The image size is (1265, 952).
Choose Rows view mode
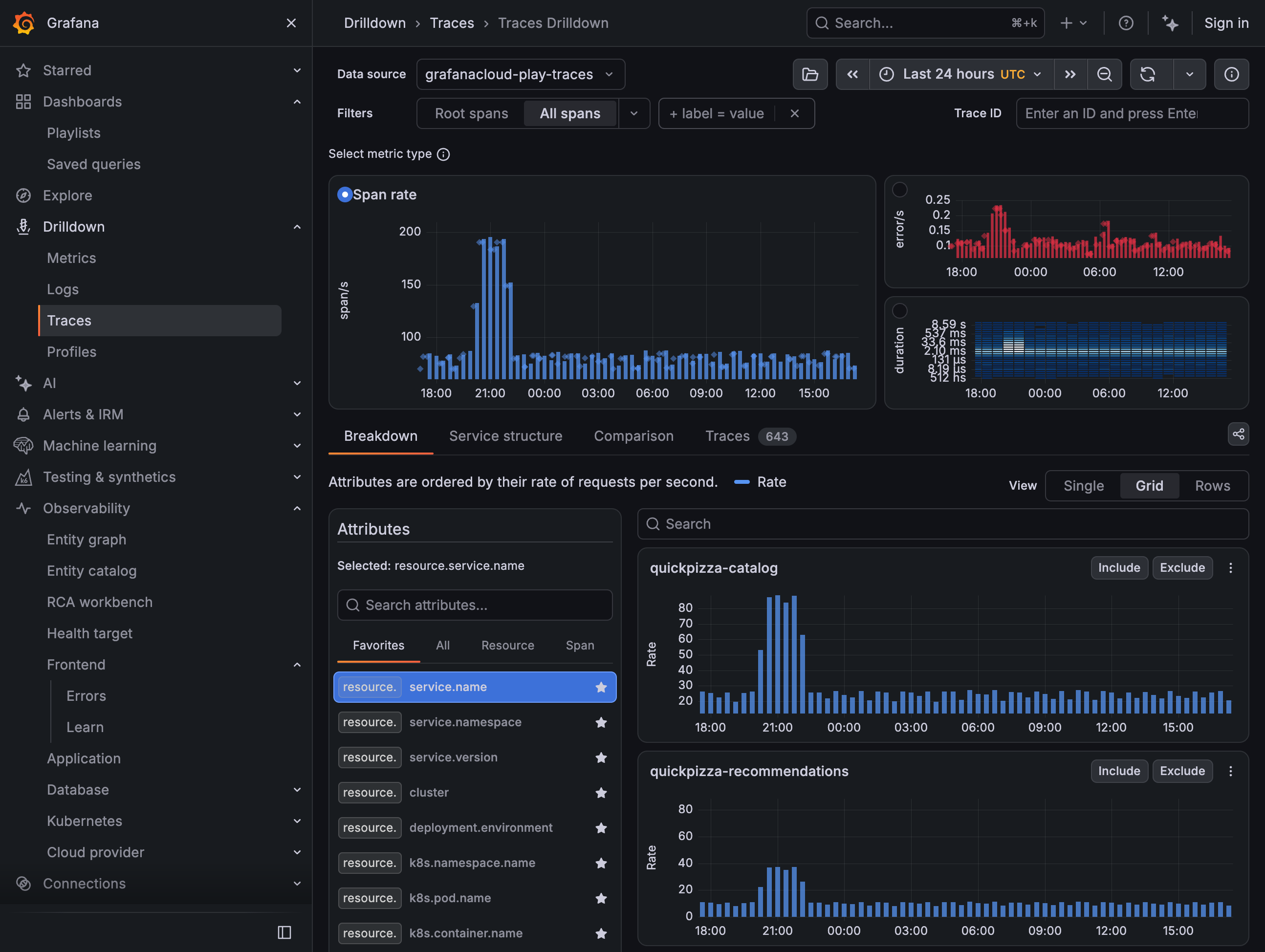pos(1212,485)
